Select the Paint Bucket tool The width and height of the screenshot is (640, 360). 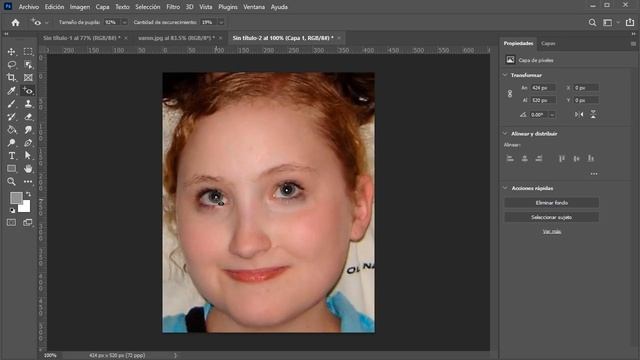point(11,130)
